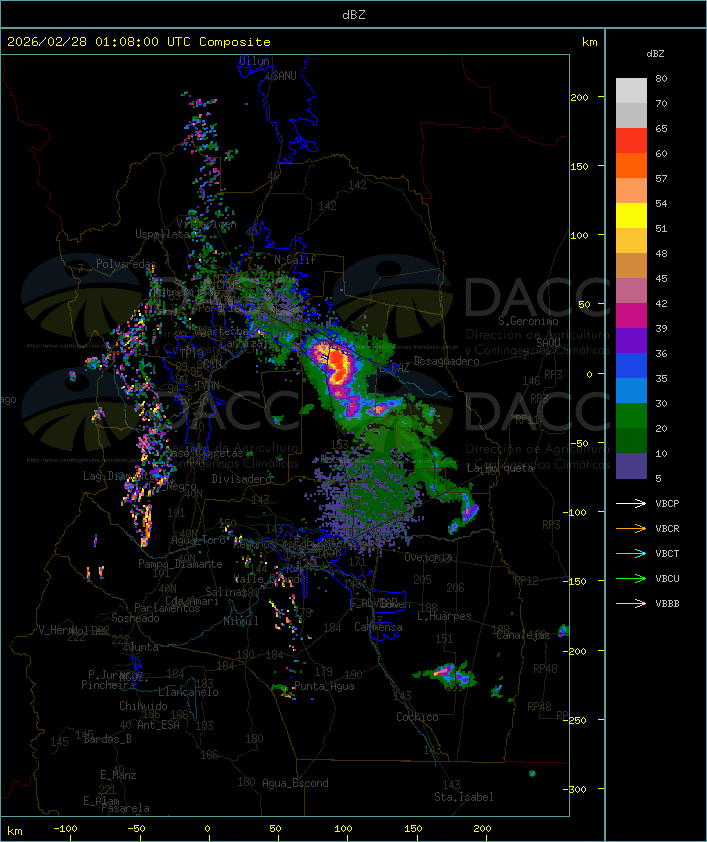Click the 'VBBB' legend label
The width and height of the screenshot is (707, 842).
coord(667,604)
